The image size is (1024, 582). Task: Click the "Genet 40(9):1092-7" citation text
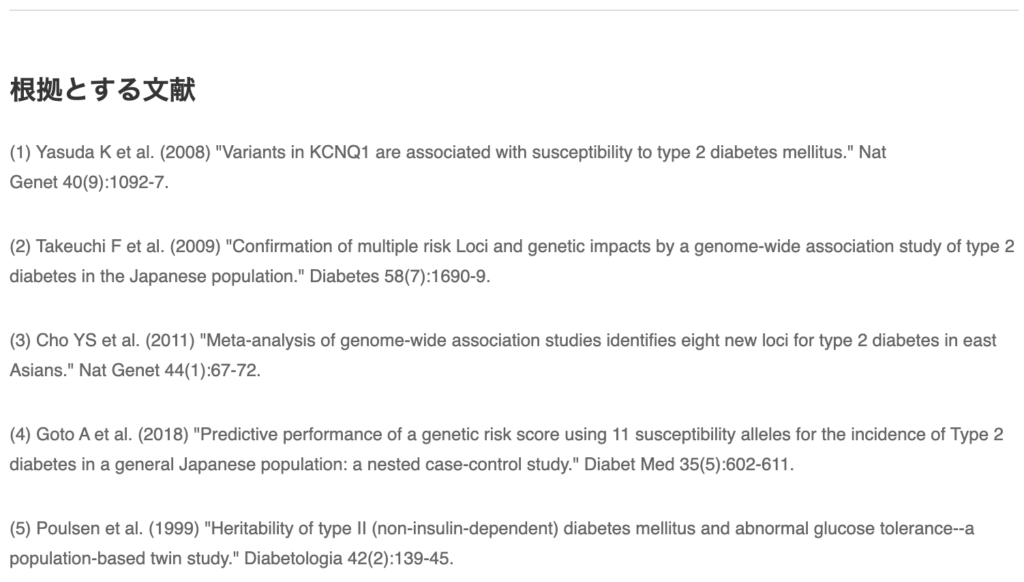click(x=89, y=184)
